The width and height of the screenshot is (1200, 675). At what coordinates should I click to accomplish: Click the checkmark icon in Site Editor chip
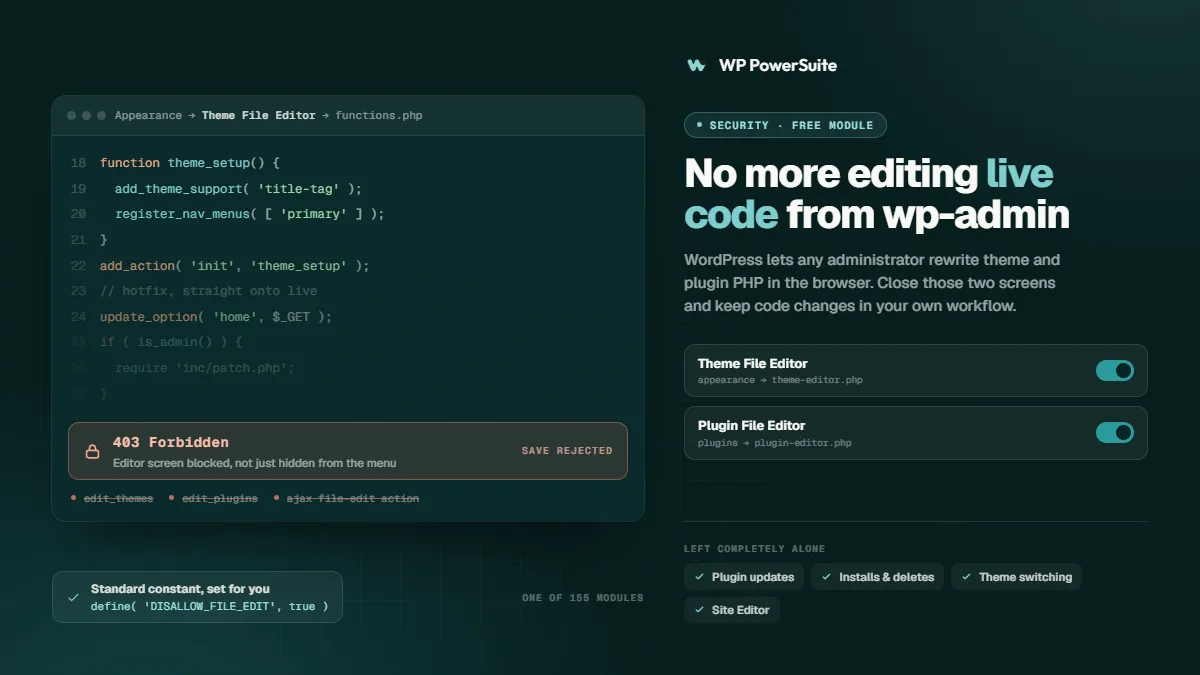[x=698, y=610]
